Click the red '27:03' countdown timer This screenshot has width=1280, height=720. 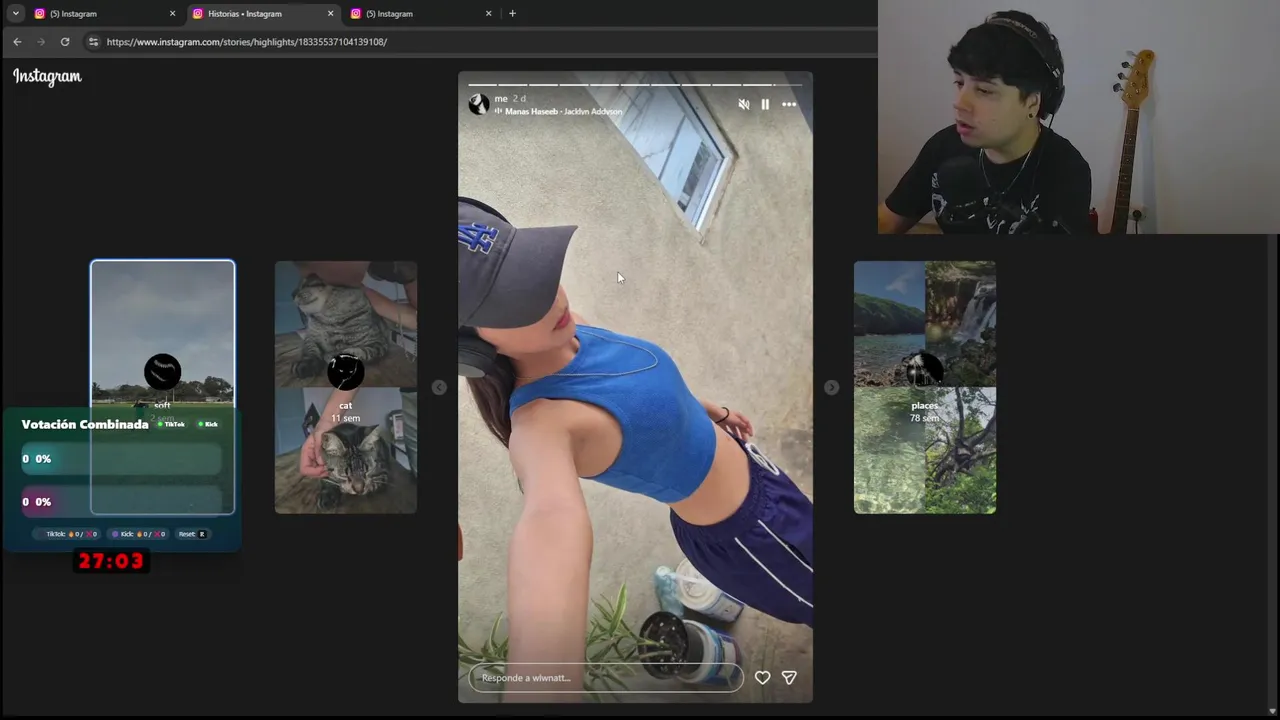pos(111,561)
